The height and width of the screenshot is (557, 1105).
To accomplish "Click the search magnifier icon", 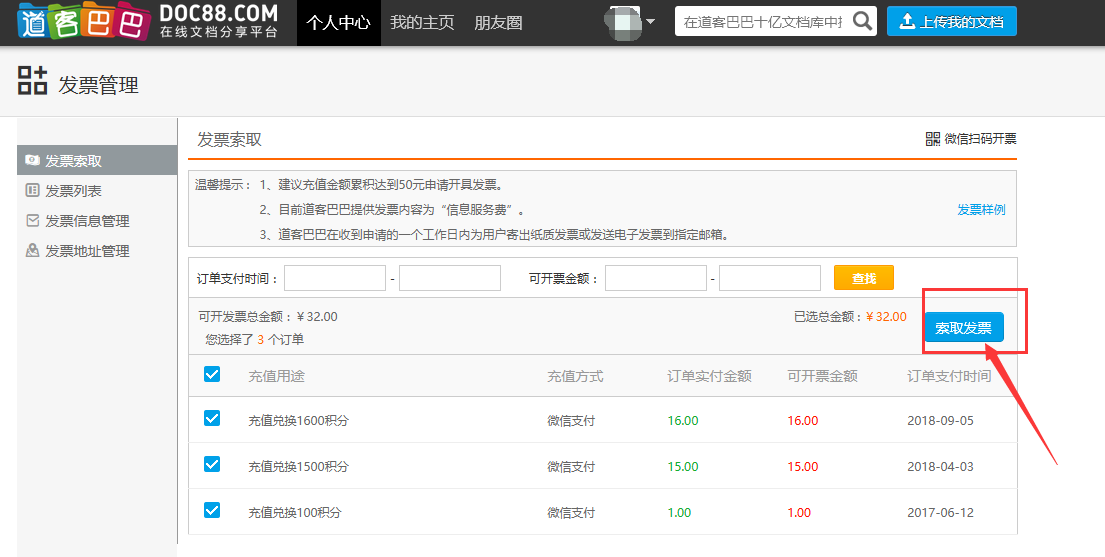I will 862,21.
